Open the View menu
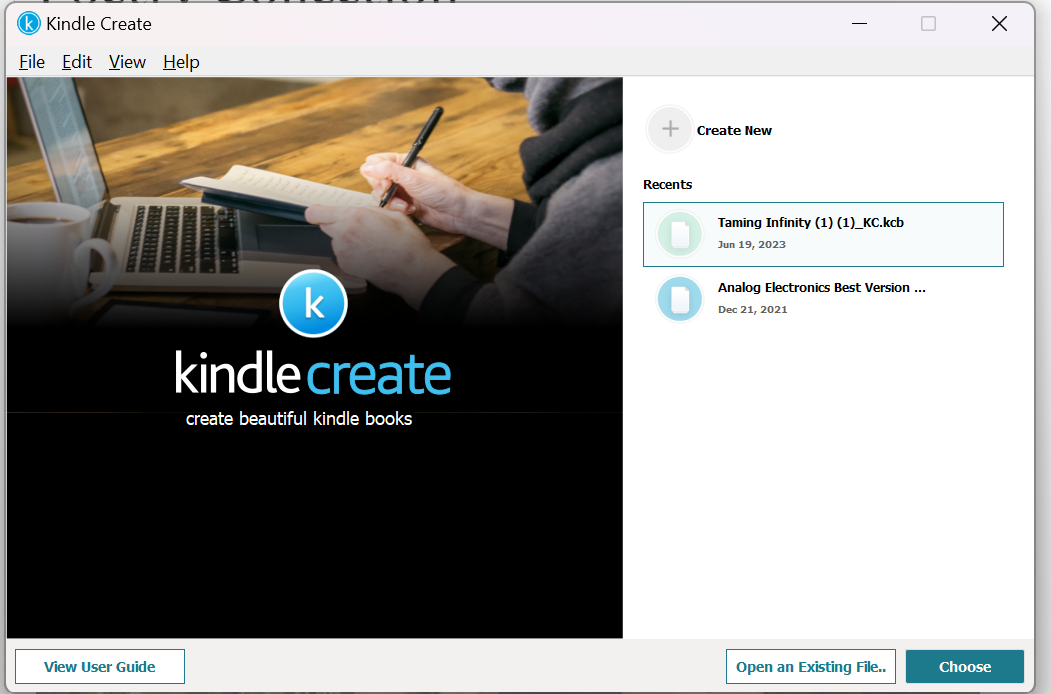 click(x=127, y=62)
